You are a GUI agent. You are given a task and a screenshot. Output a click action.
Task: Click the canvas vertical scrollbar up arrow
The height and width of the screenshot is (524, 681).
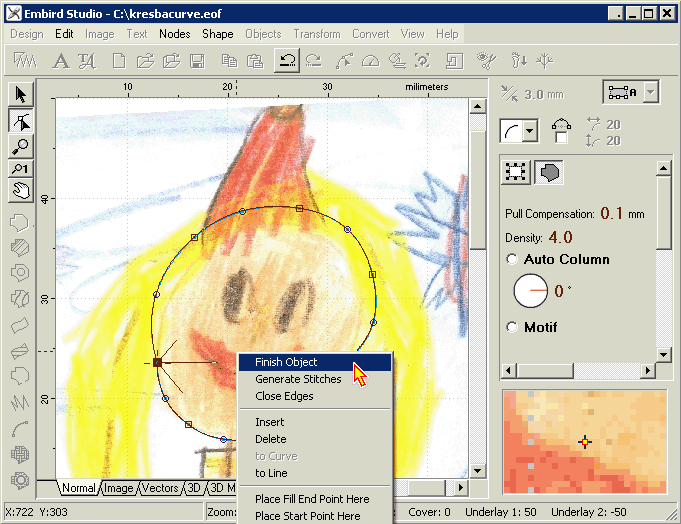tap(477, 106)
